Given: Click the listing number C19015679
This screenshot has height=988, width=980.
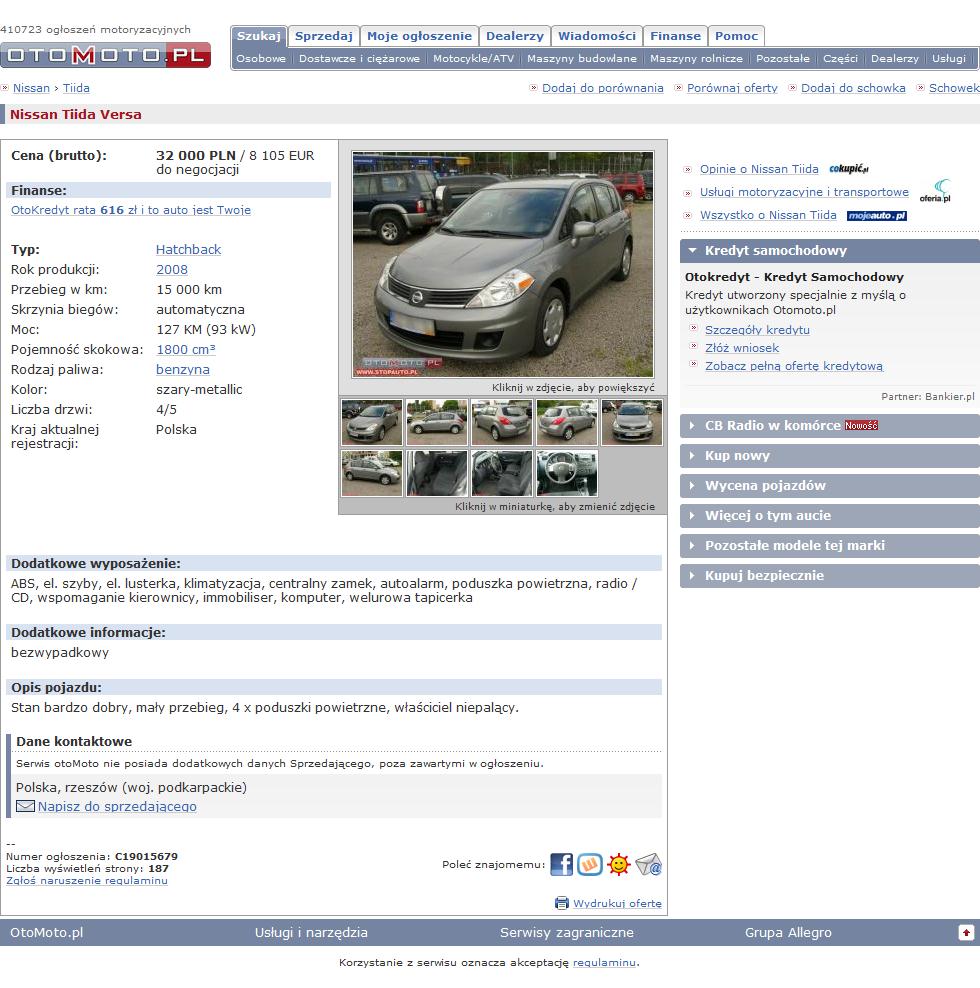Looking at the screenshot, I should pyautogui.click(x=146, y=857).
